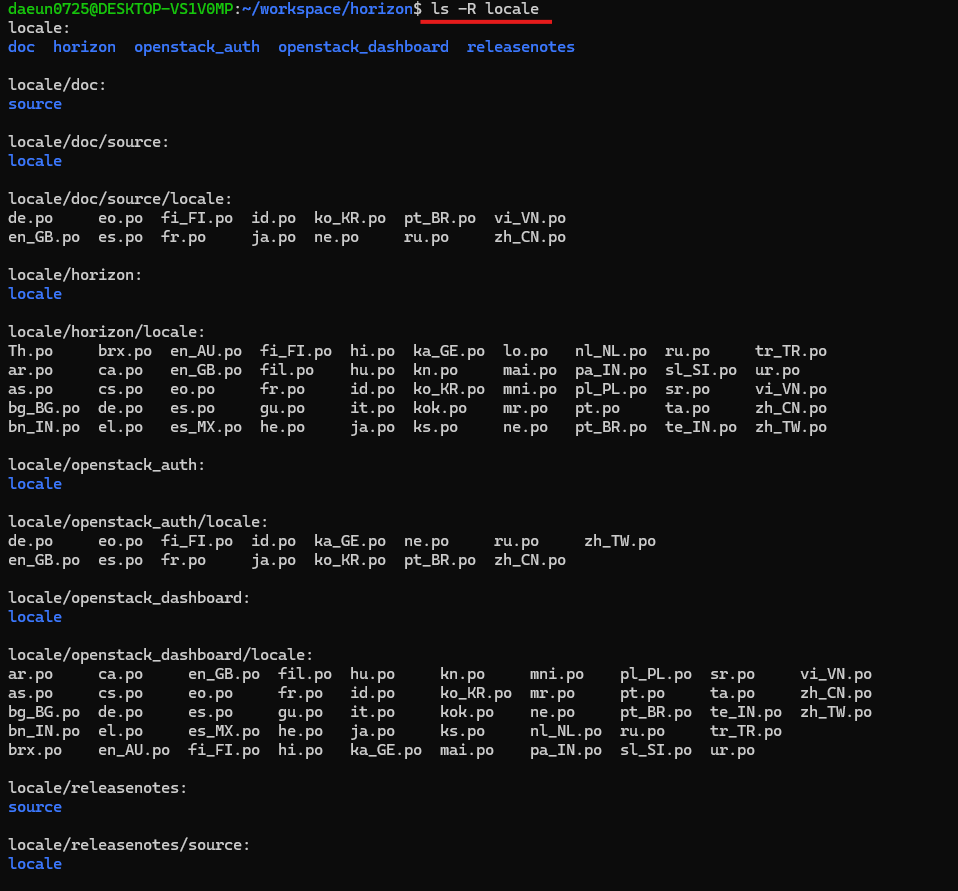Click en_GB.po in the openstack_auth/locale listing

pyautogui.click(x=44, y=560)
